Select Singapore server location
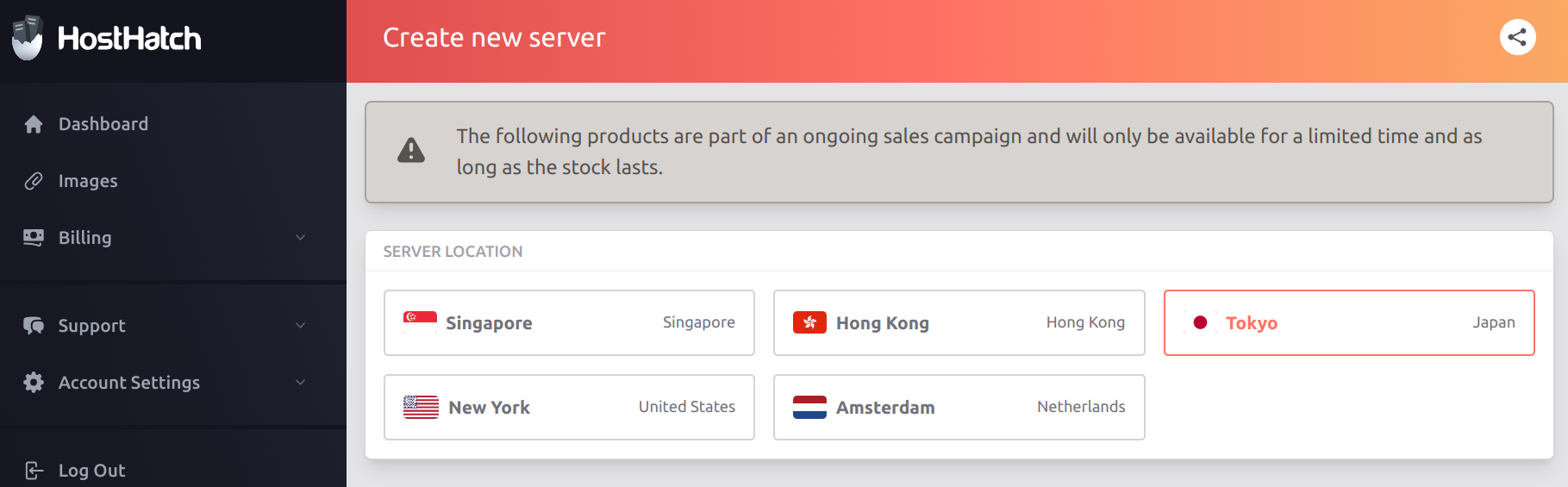 click(x=569, y=322)
